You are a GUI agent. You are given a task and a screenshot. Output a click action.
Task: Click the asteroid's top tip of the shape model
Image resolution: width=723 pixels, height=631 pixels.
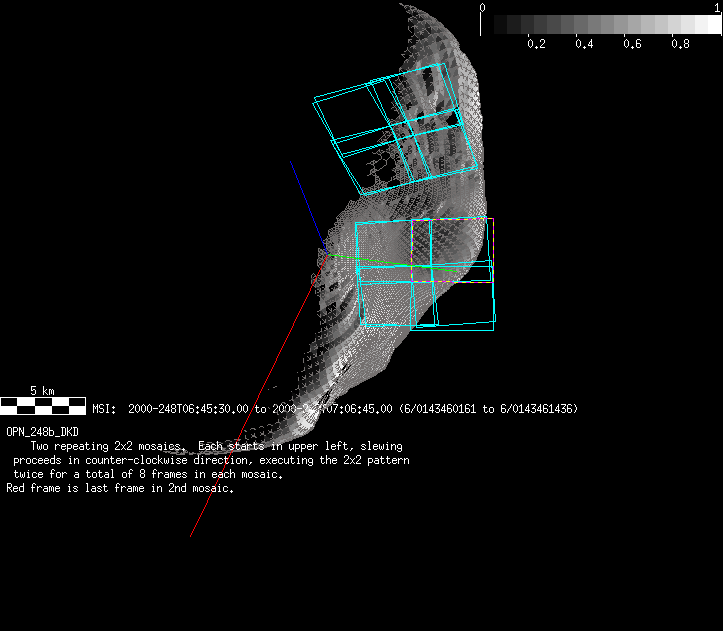[x=408, y=8]
